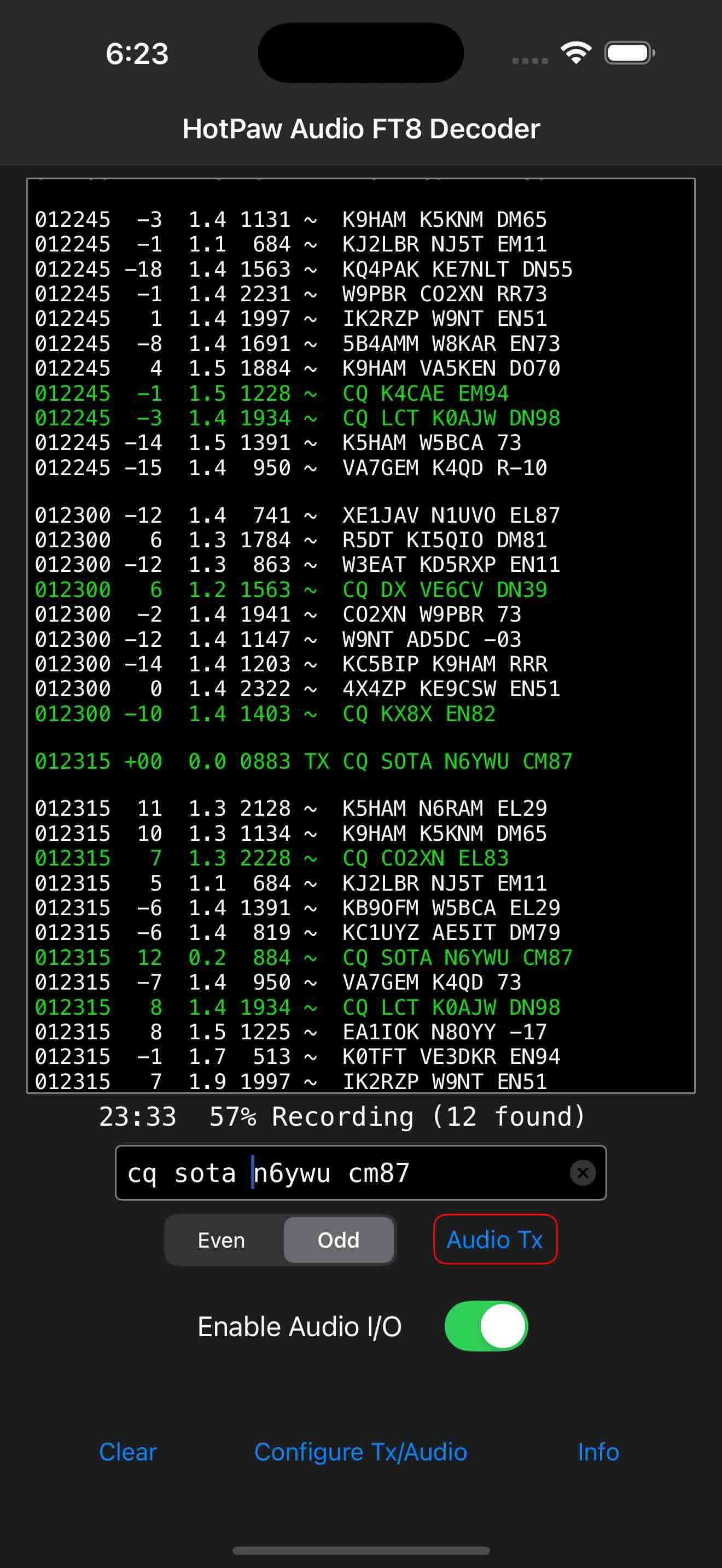Clear the message text field with the X icon
Screen dimensions: 722x1568
tap(583, 1172)
